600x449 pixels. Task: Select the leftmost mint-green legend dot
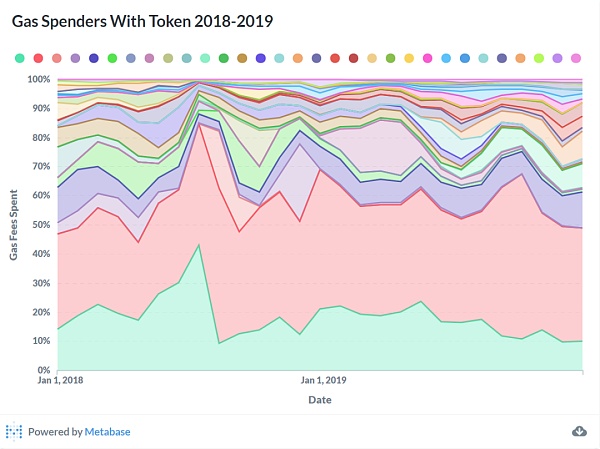pyautogui.click(x=19, y=60)
